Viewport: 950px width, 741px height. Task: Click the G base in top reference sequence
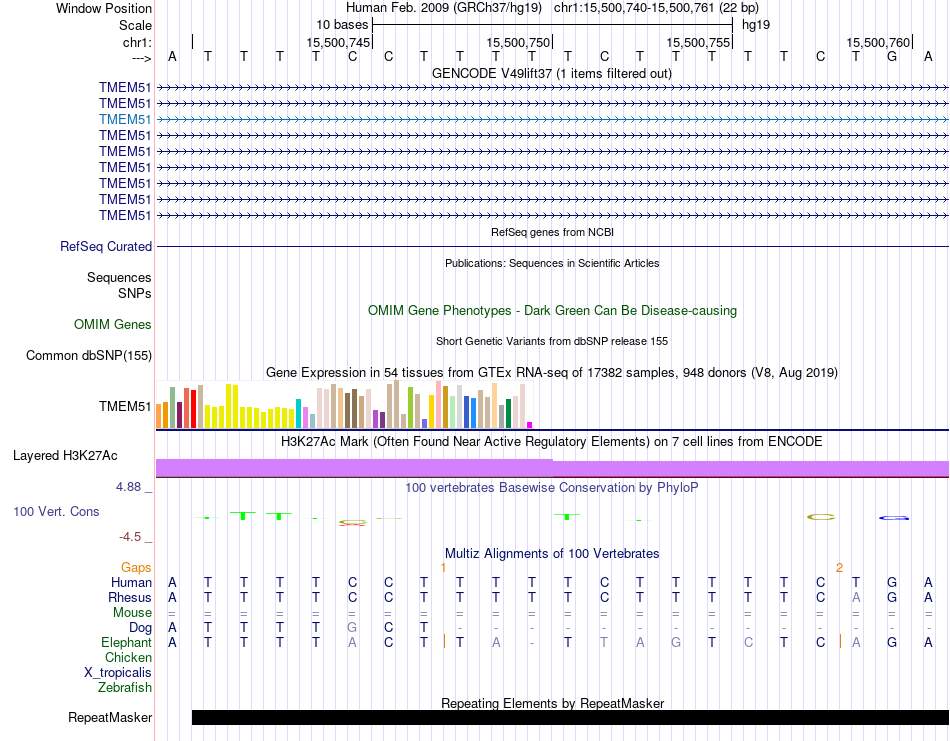point(892,56)
